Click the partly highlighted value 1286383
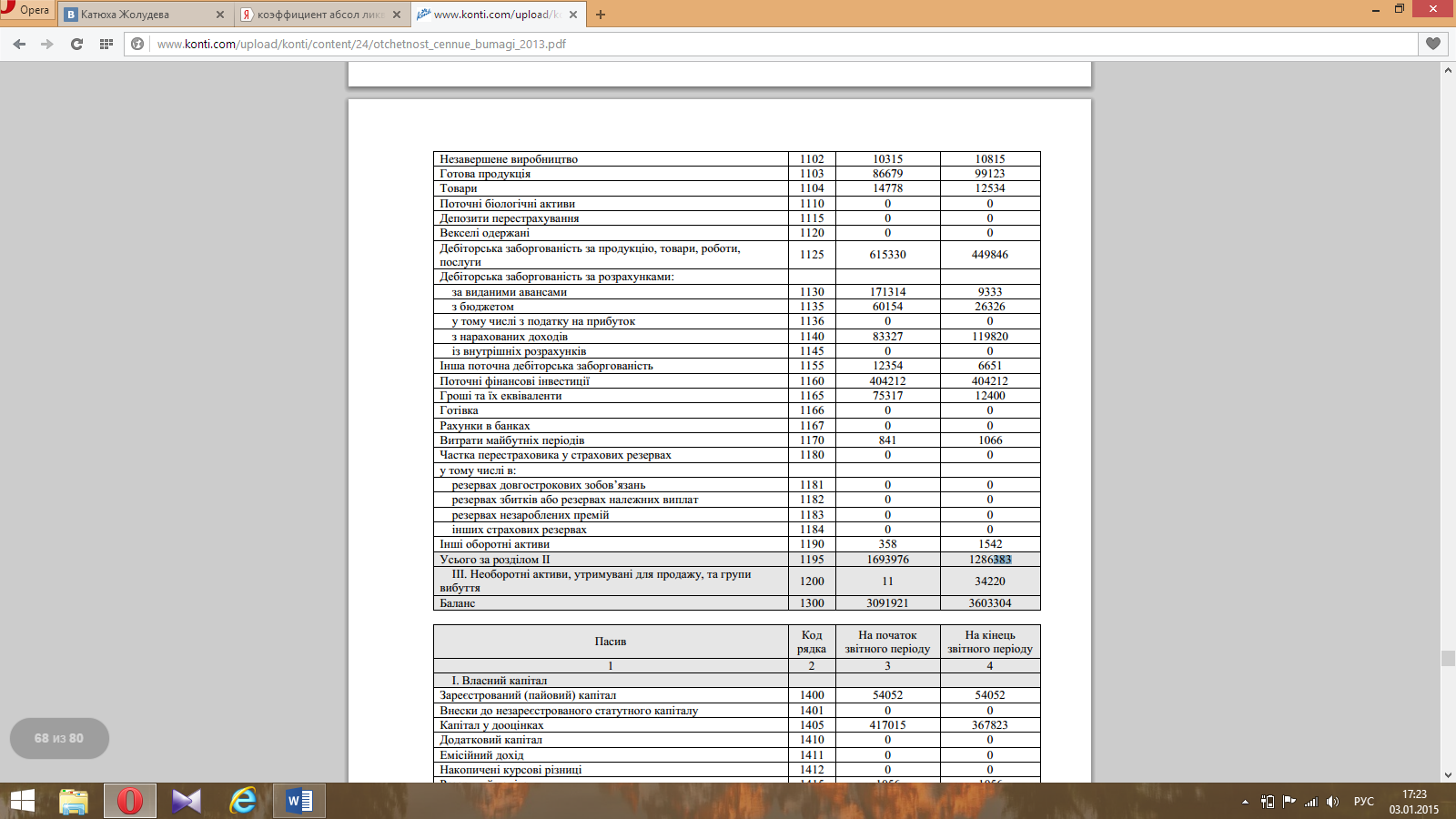 [990, 560]
